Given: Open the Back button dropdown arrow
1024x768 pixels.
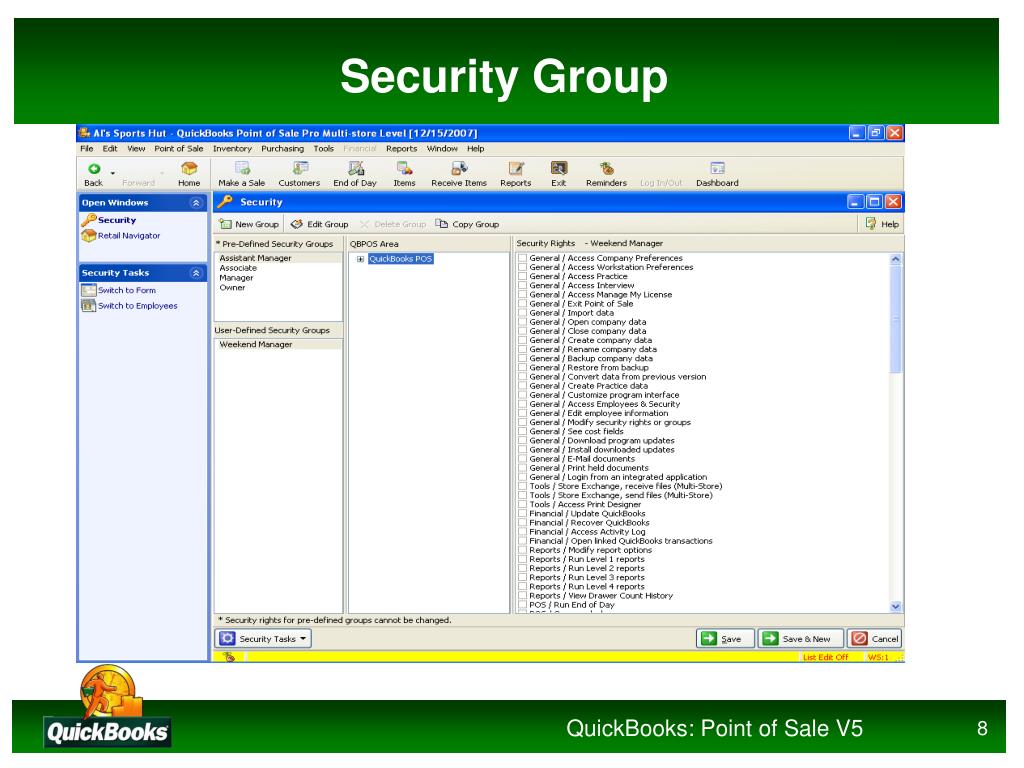Looking at the screenshot, I should 113,172.
